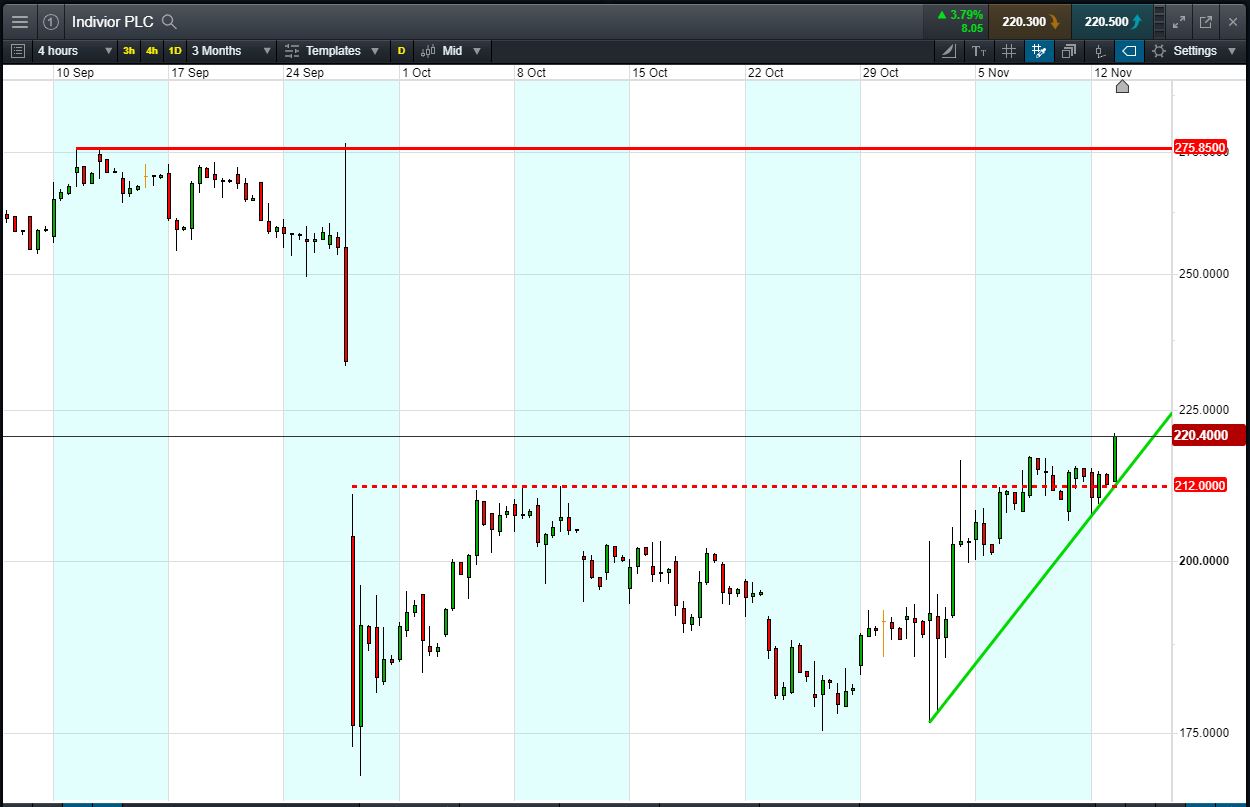Click the 175.0000 price axis label
This screenshot has width=1250, height=807.
click(x=1202, y=732)
